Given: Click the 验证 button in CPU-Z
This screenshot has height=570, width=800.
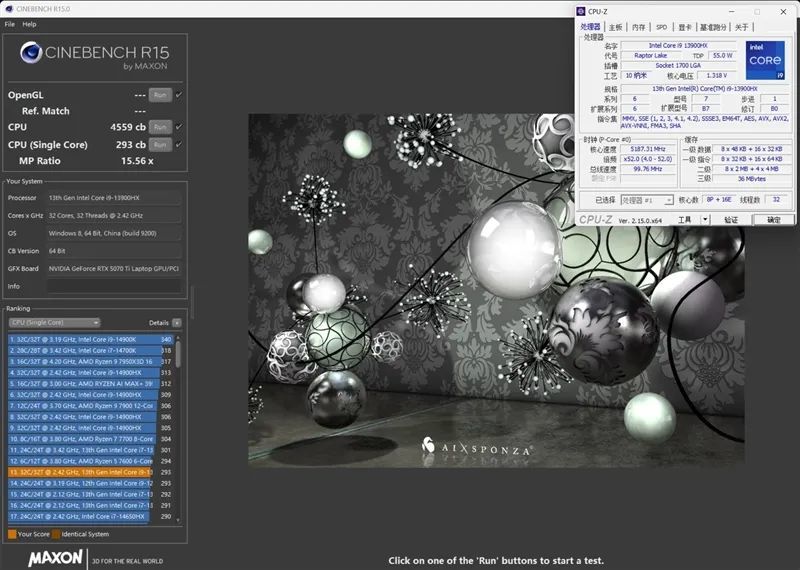Looking at the screenshot, I should 731,220.
